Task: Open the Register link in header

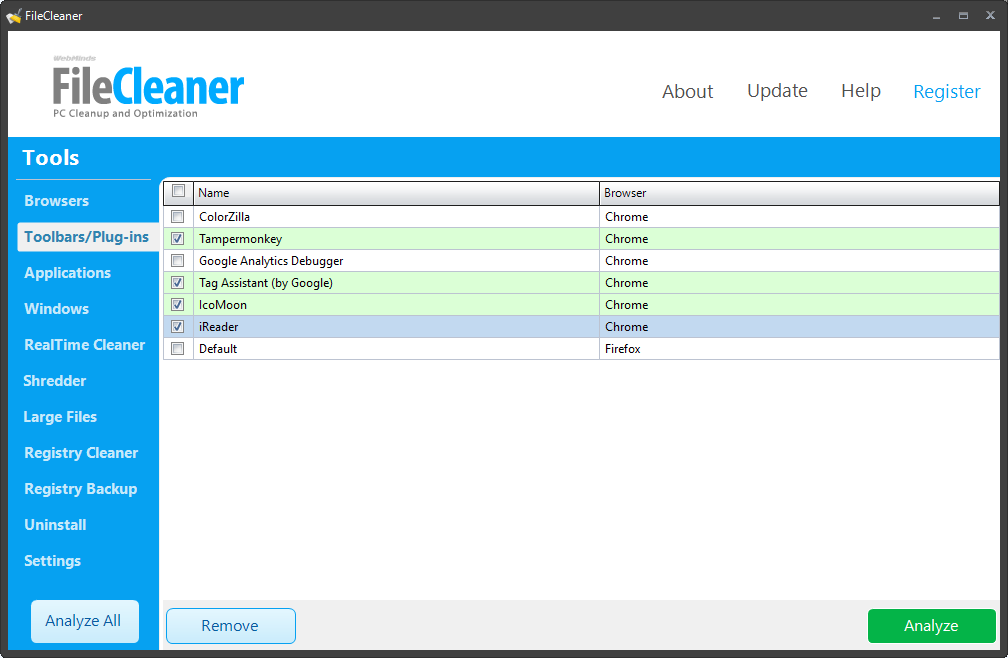Action: click(x=946, y=92)
